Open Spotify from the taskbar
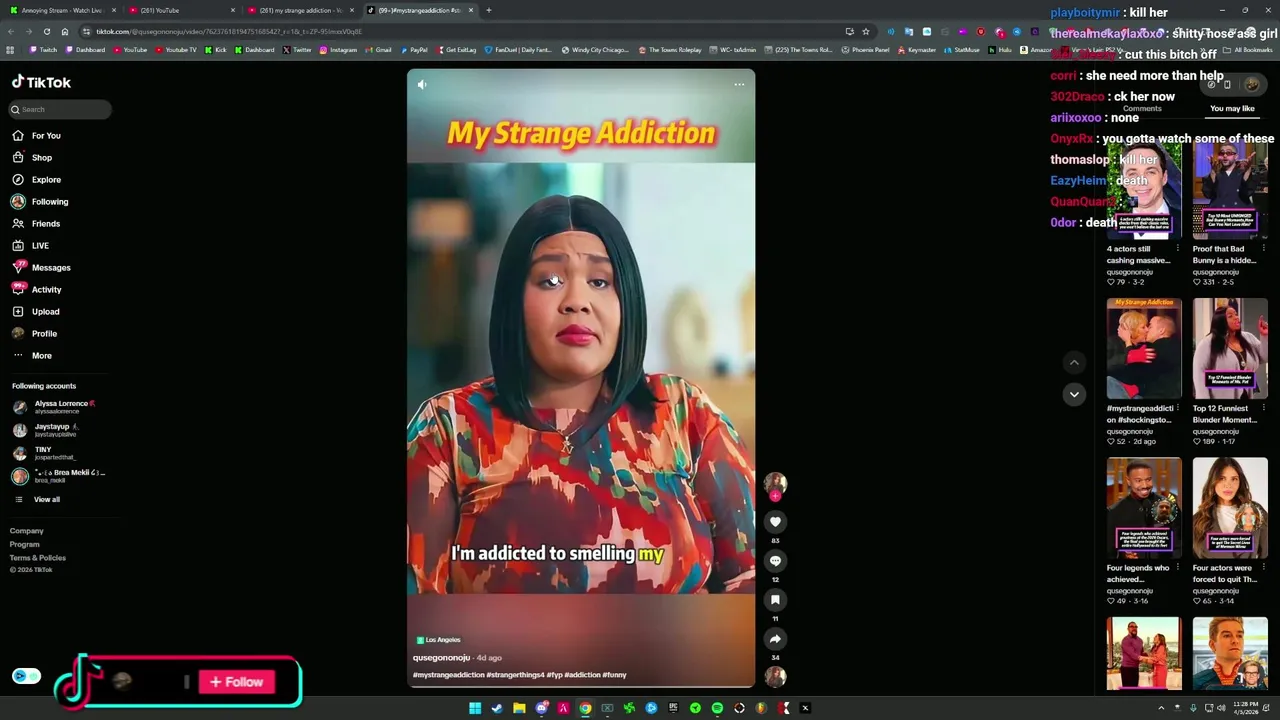 point(717,708)
